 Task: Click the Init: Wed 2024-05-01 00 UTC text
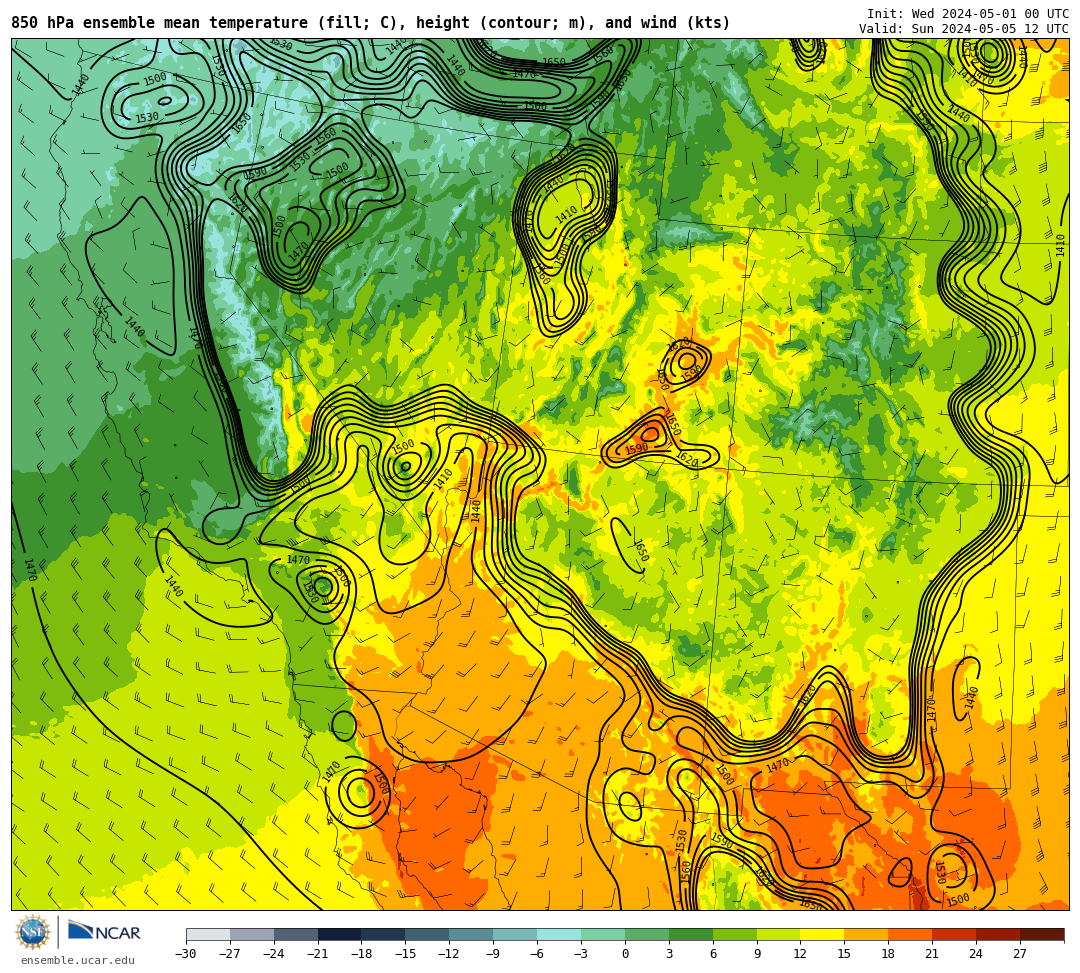[x=968, y=14]
